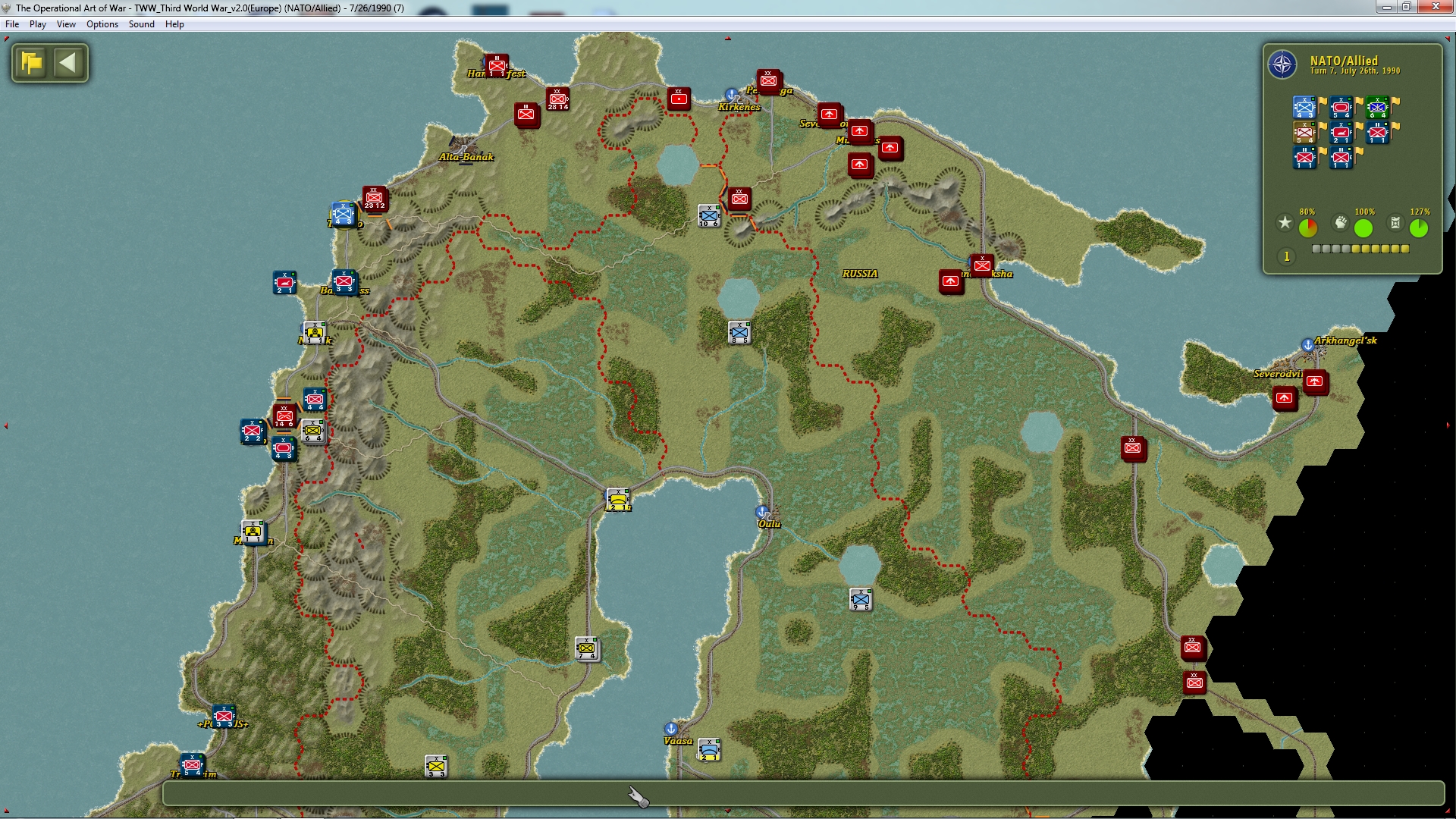1456x819 pixels.
Task: Select the tan 5-4 unit in the panel
Action: pos(1304,132)
